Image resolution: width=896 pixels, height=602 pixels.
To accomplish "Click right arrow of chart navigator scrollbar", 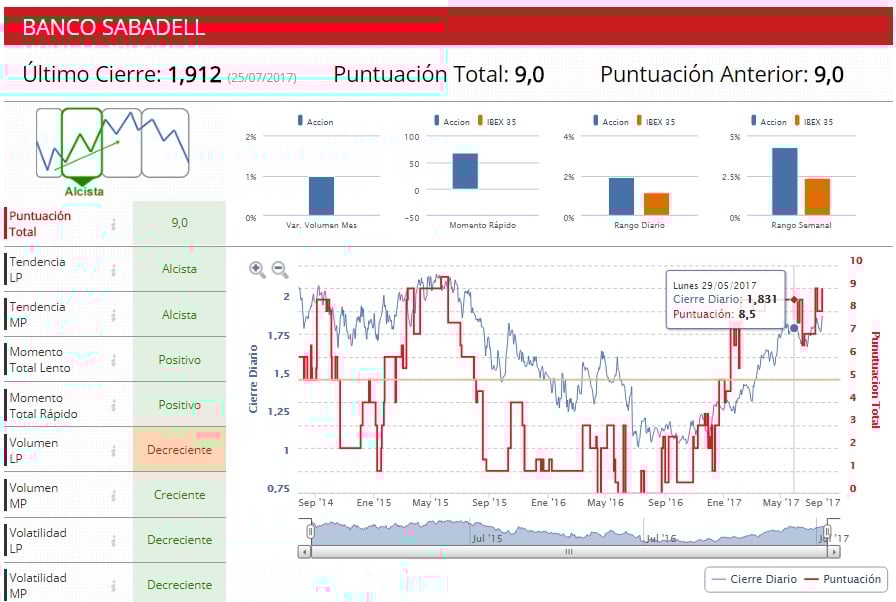I will tap(834, 552).
